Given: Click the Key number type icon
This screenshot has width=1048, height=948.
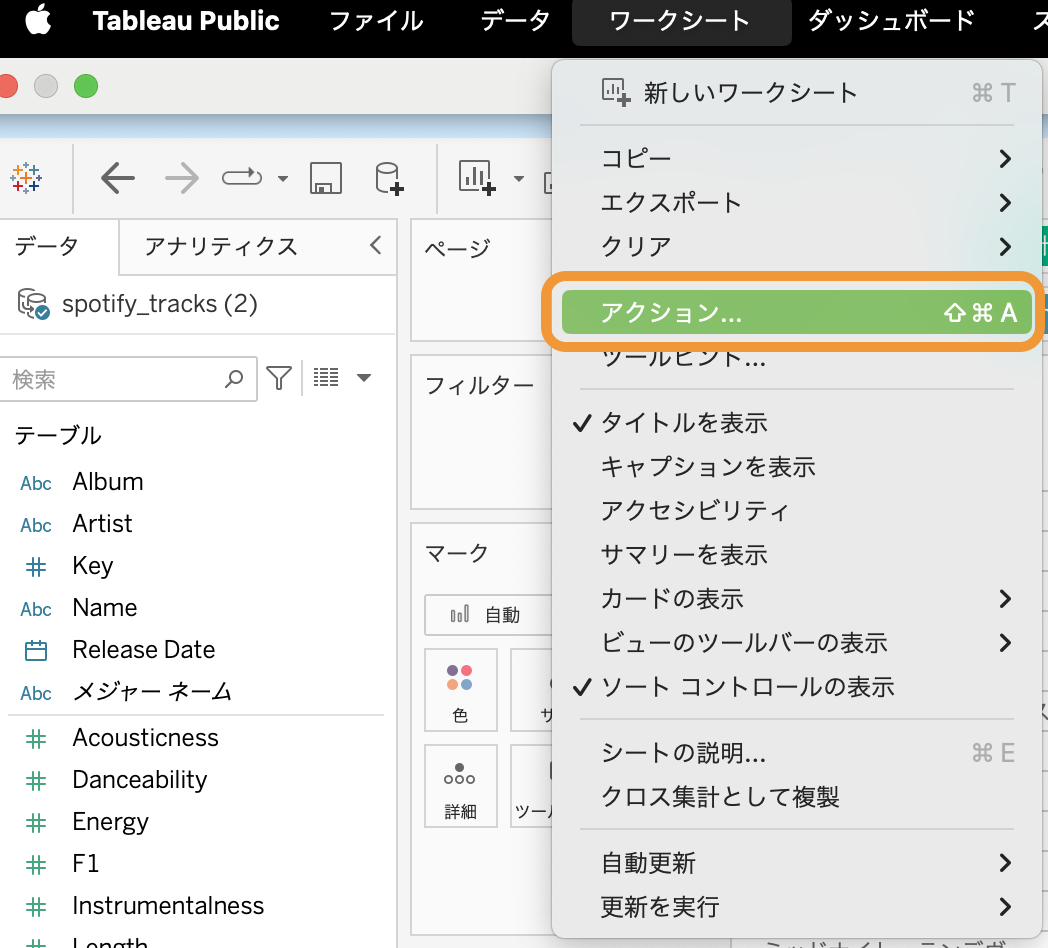Looking at the screenshot, I should [36, 567].
